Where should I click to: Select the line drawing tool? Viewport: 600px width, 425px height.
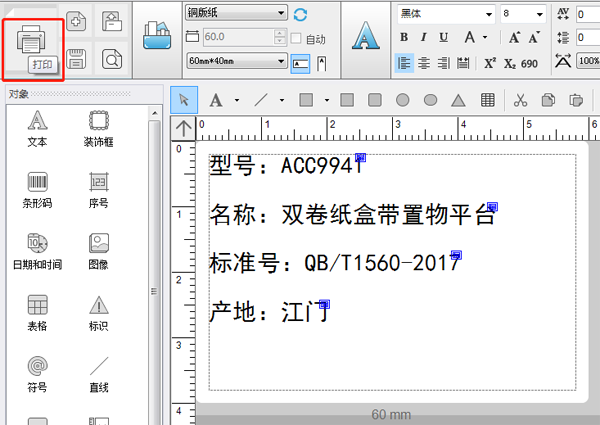[x=261, y=100]
